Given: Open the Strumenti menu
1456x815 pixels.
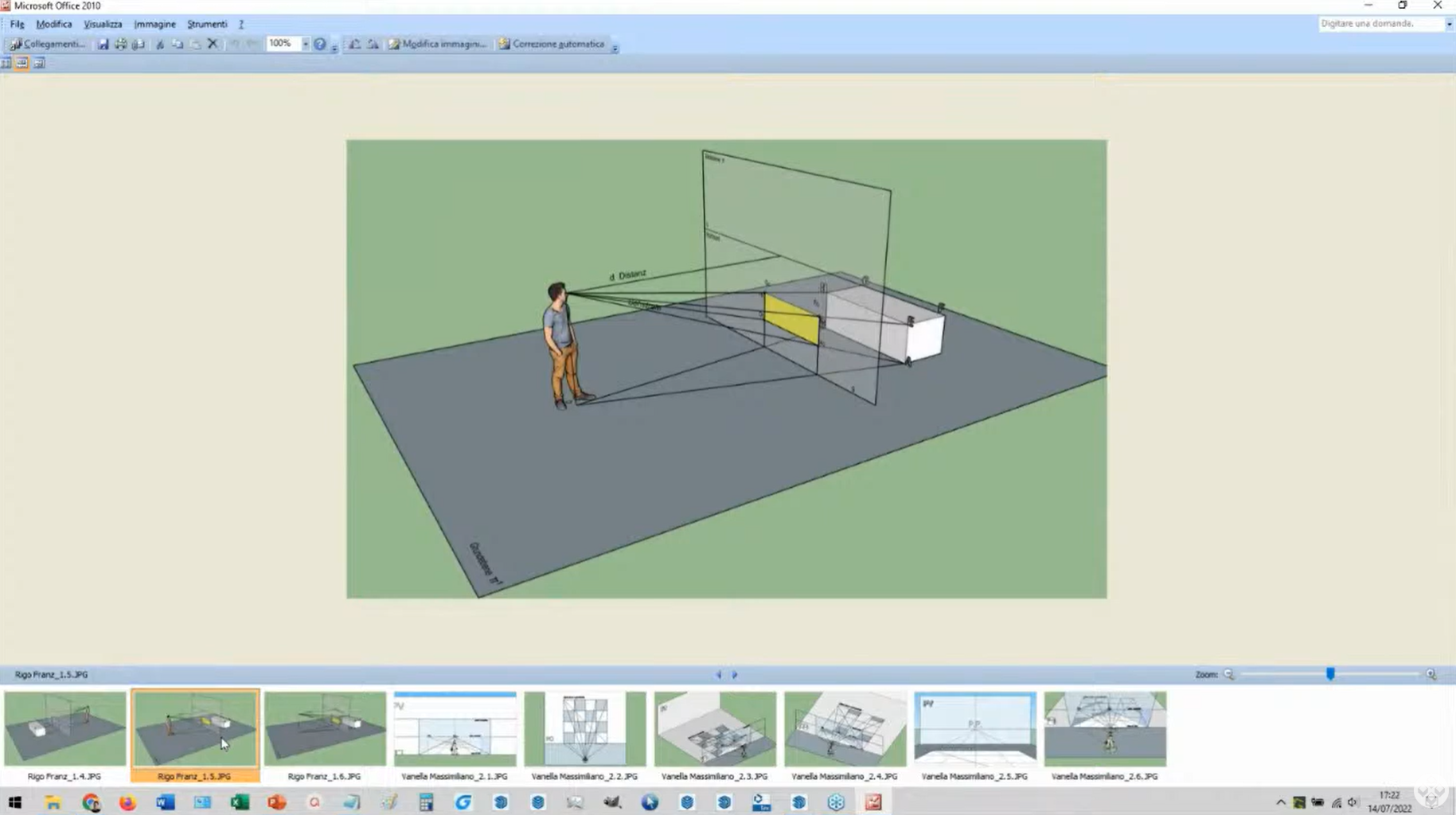Looking at the screenshot, I should (206, 24).
